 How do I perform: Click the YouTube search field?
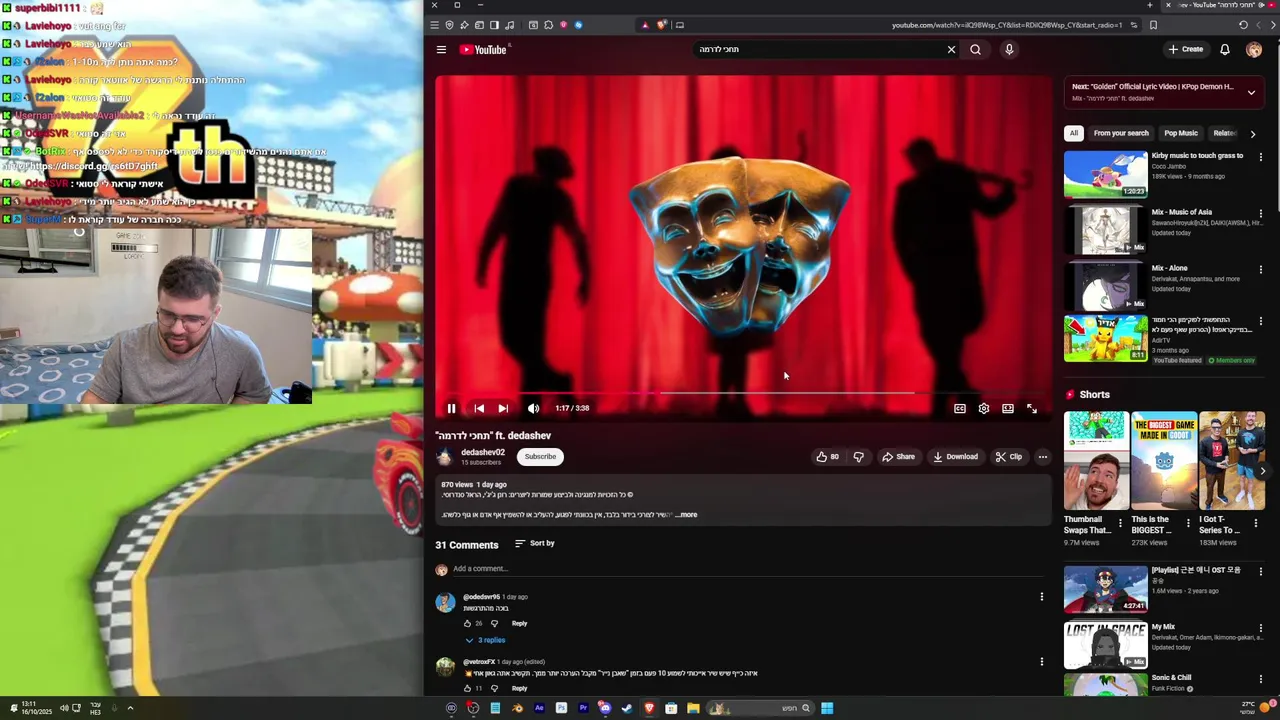pos(820,49)
